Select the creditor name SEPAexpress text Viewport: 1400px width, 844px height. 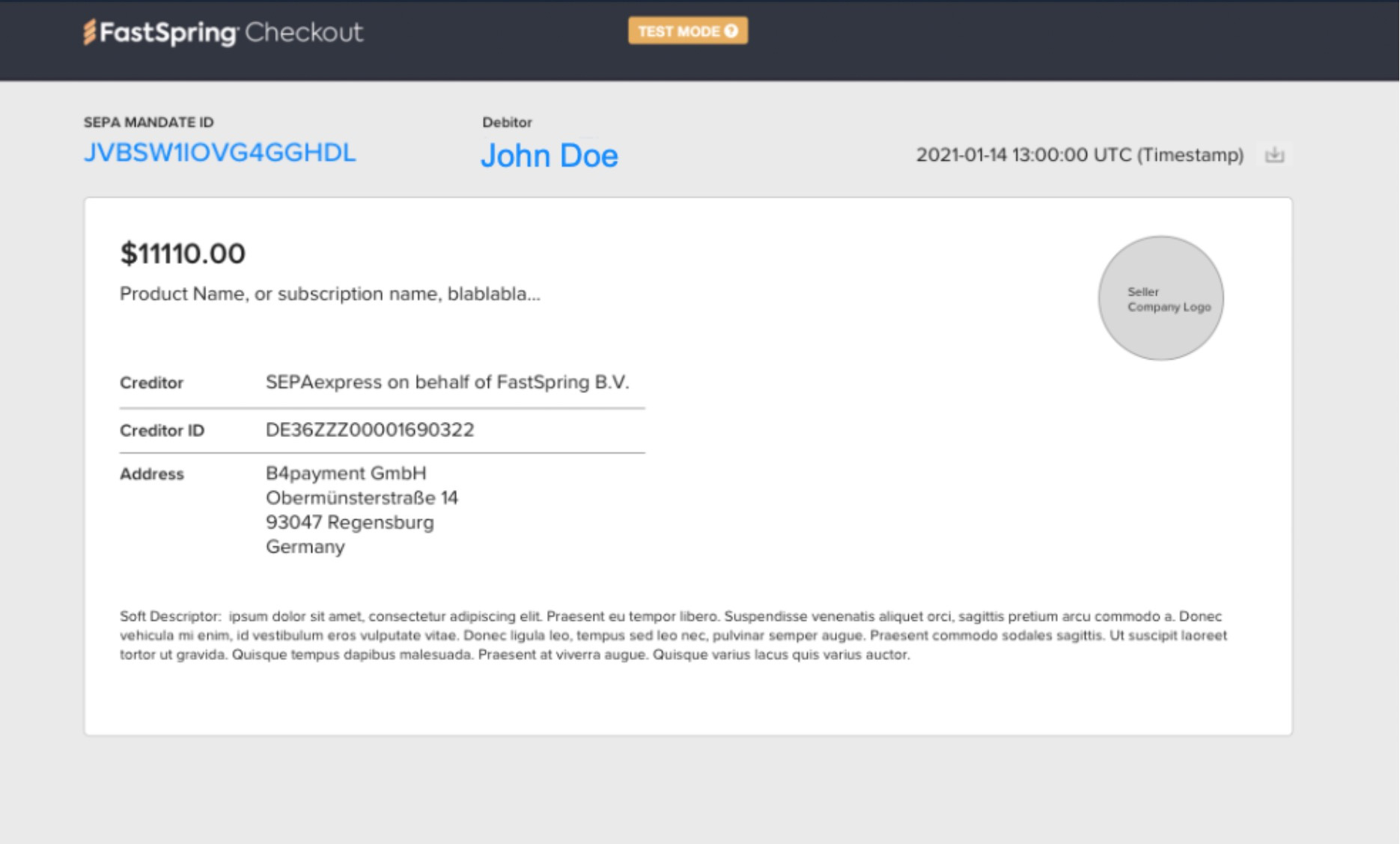point(447,382)
